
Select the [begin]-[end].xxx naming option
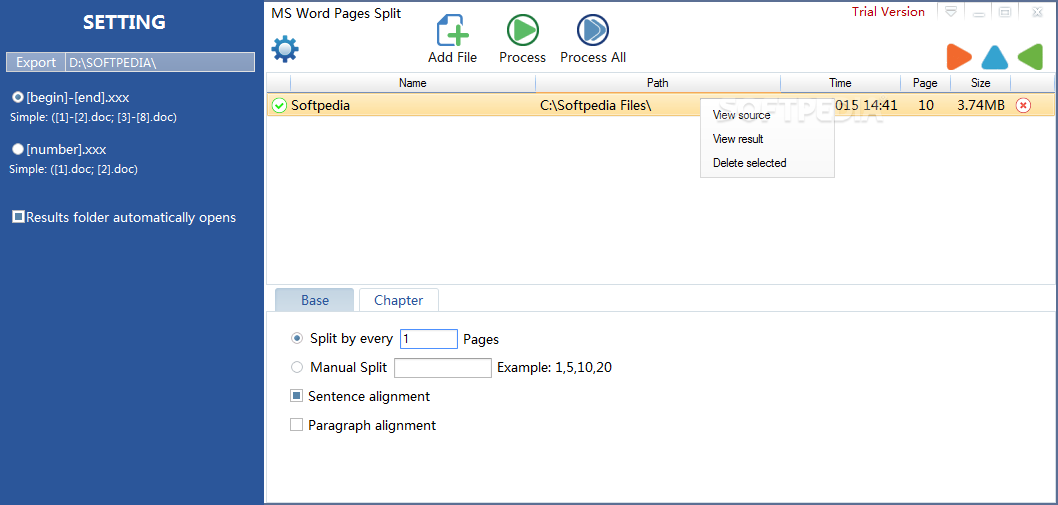pos(18,97)
